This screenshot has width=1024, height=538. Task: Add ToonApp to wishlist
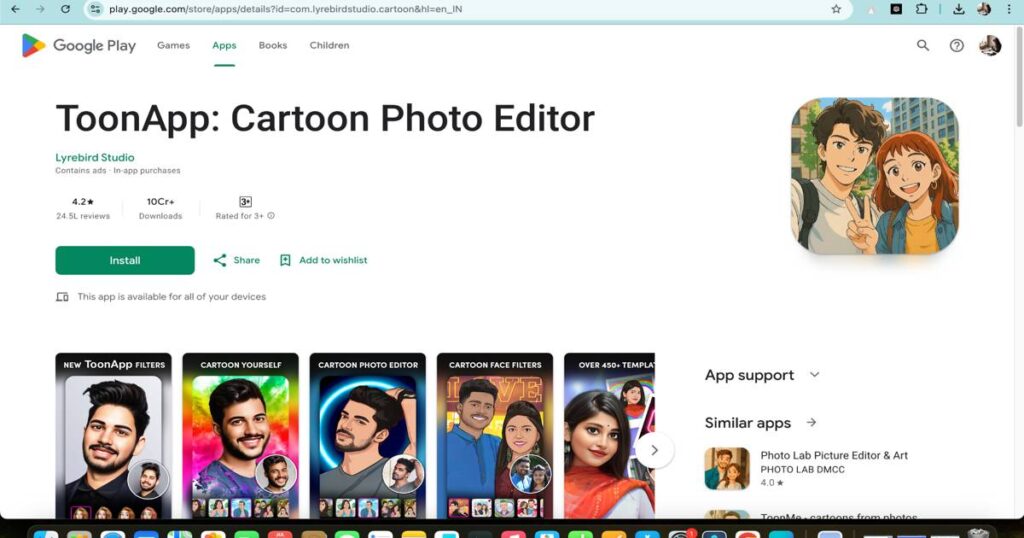(323, 260)
